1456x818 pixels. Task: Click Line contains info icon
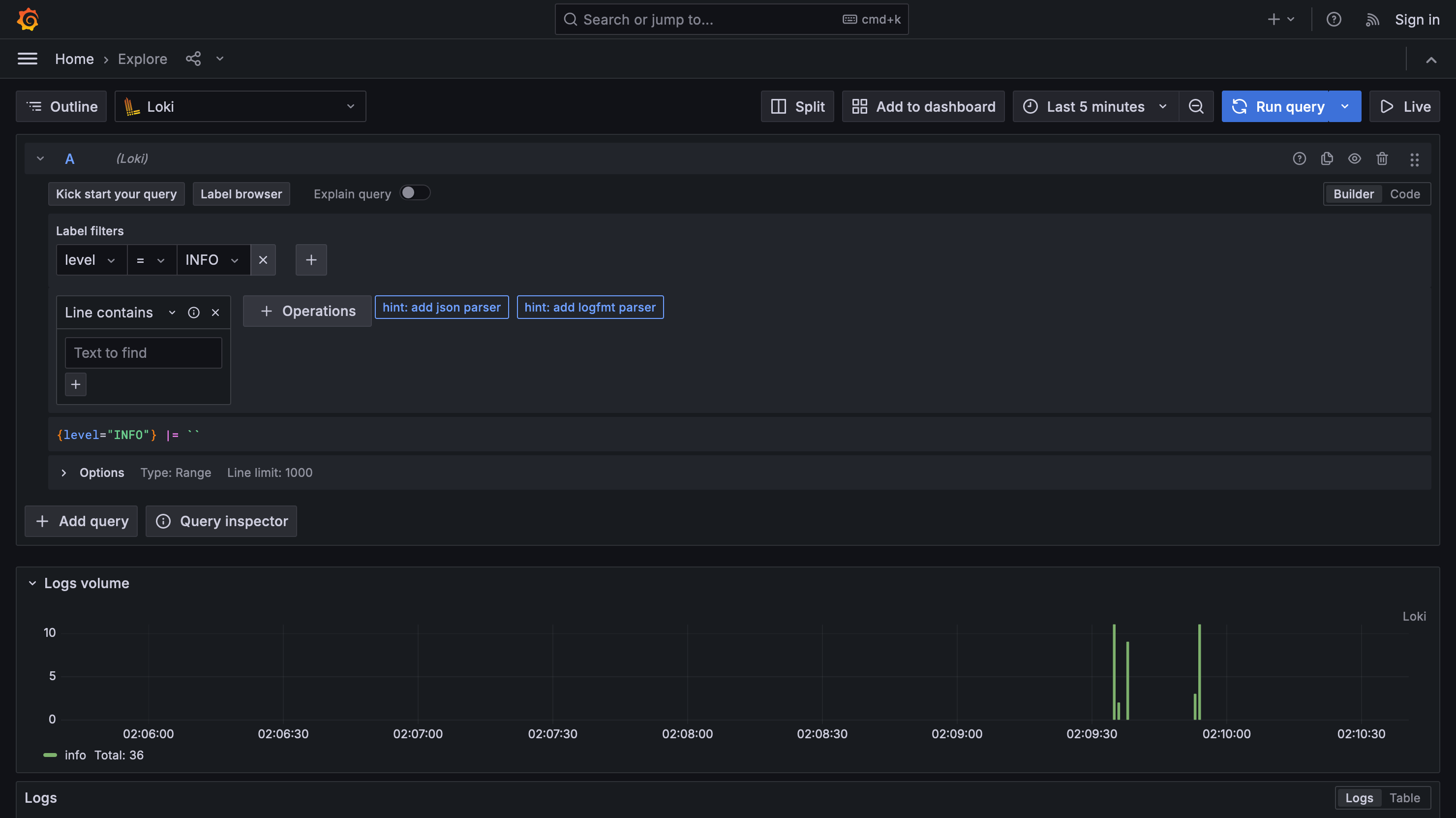193,312
